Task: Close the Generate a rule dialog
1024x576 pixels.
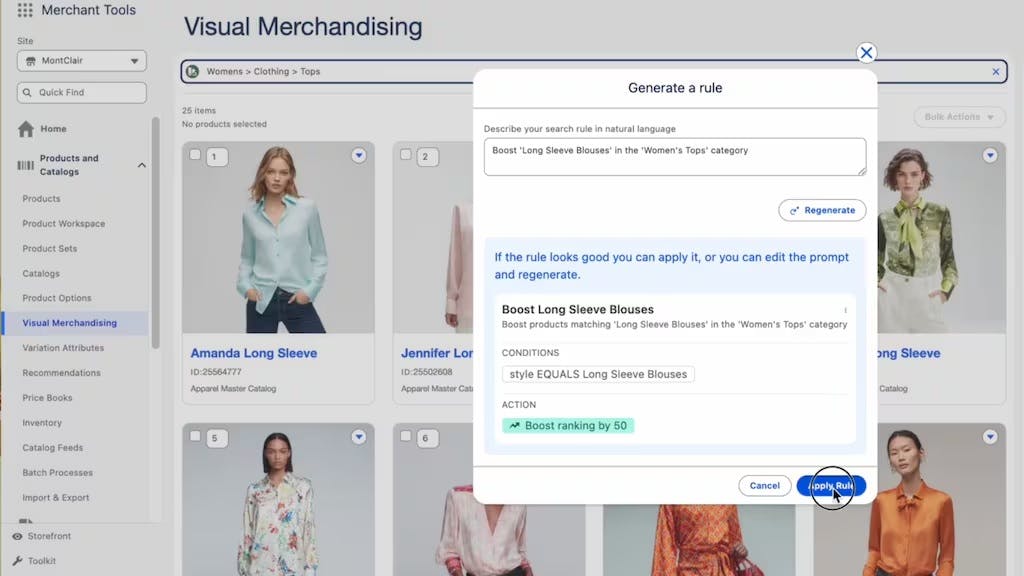Action: tap(866, 53)
